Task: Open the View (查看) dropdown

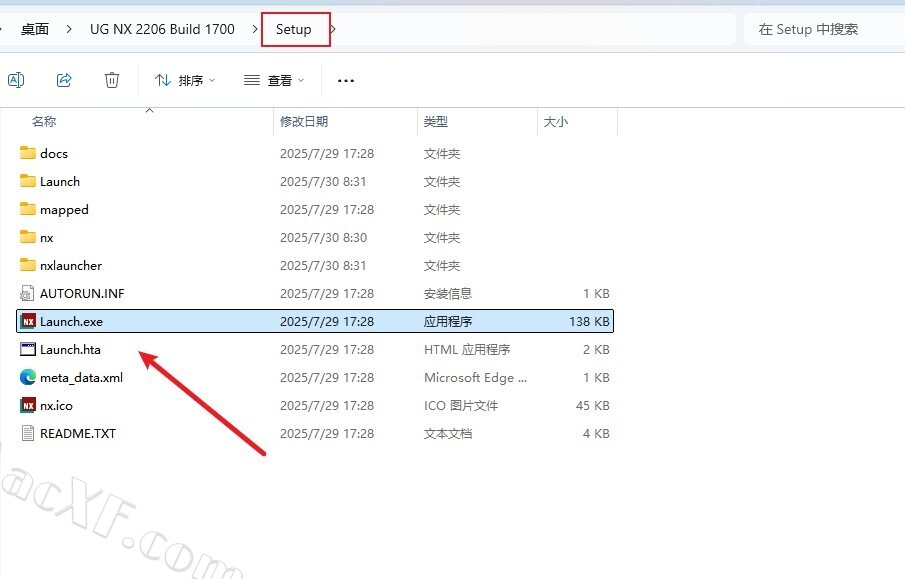Action: [x=274, y=80]
